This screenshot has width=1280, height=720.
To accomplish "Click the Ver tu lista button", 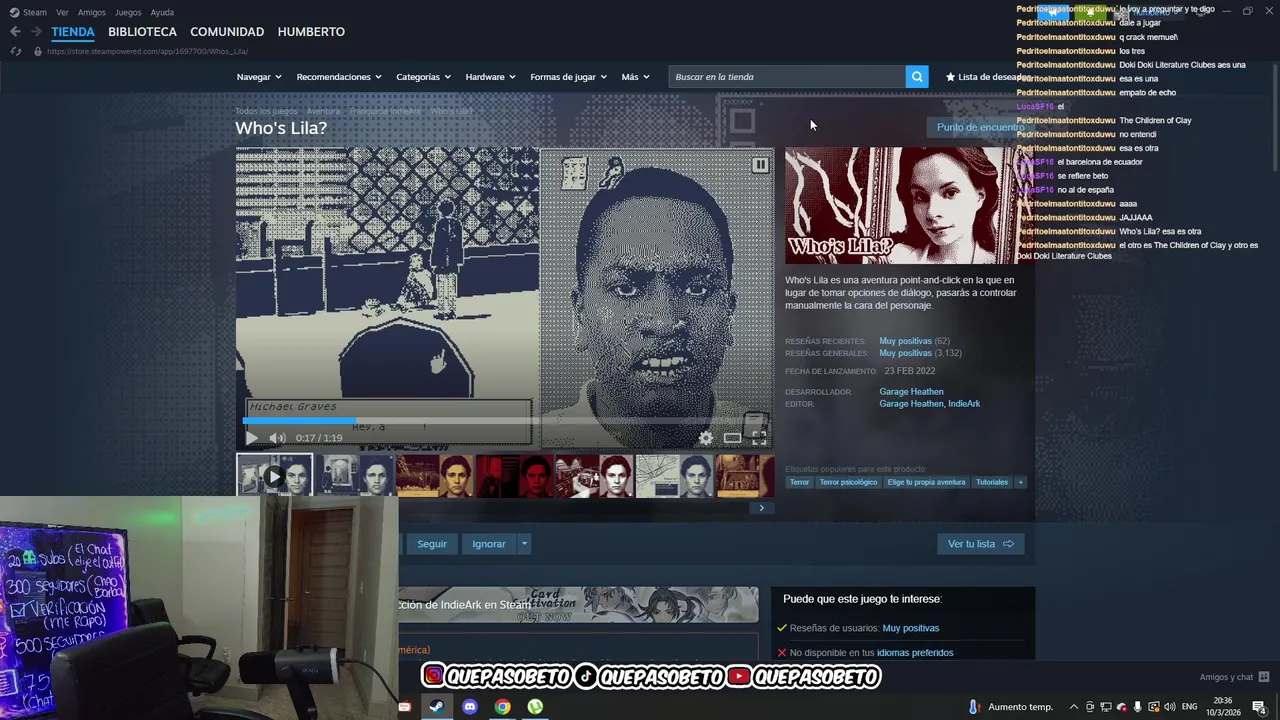I will [981, 544].
